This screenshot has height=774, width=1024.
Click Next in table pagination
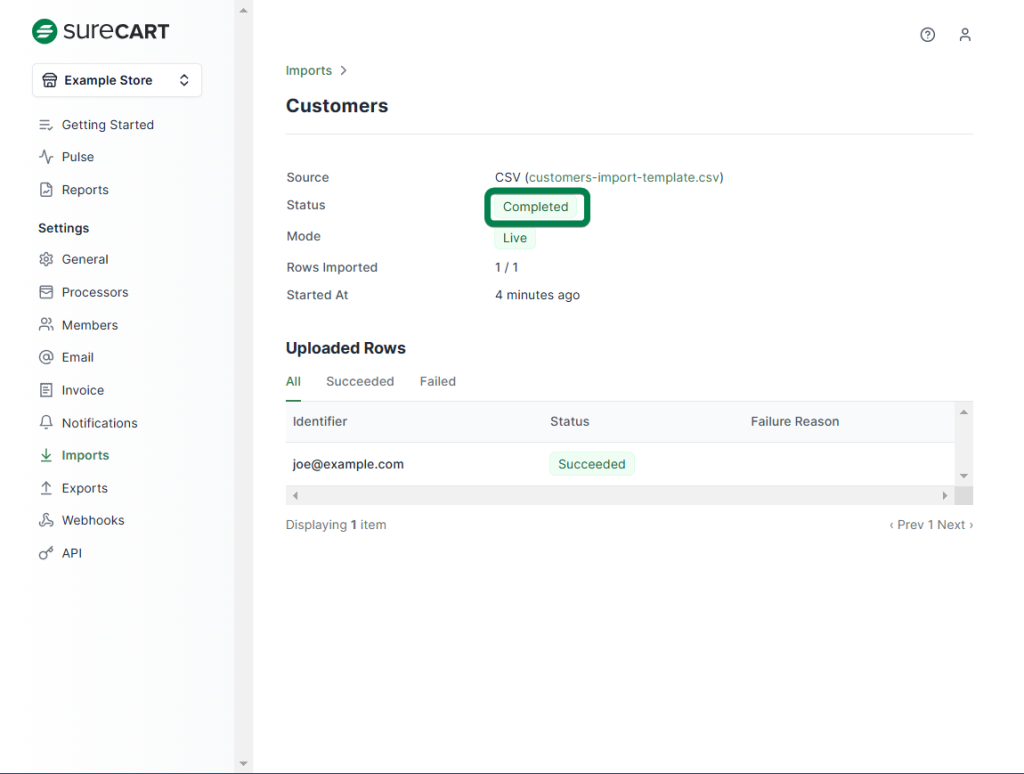click(x=954, y=525)
